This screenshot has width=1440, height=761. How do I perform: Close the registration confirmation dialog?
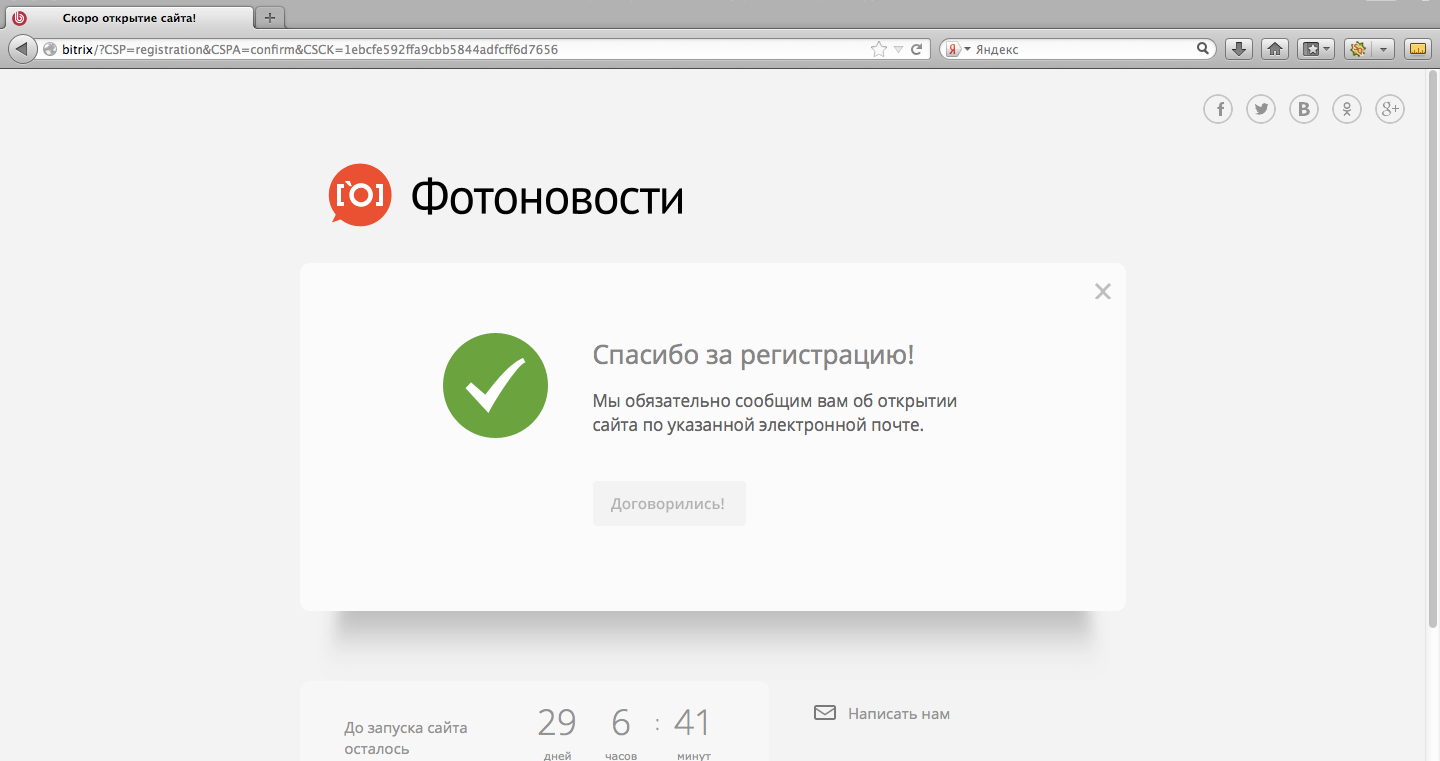[1102, 291]
